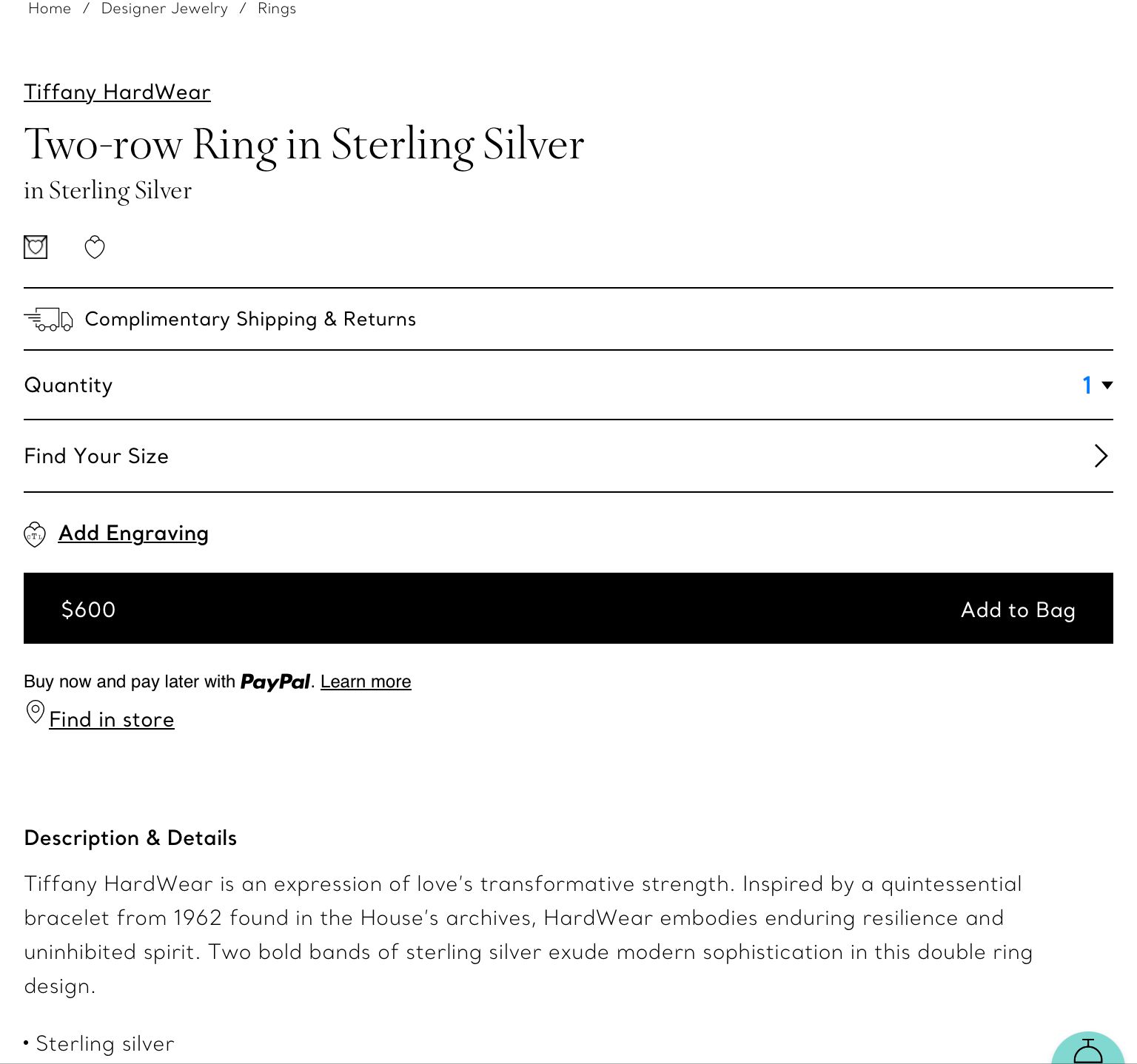Click the PayPal logo
Viewport: 1137px width, 1064px height.
click(x=275, y=682)
